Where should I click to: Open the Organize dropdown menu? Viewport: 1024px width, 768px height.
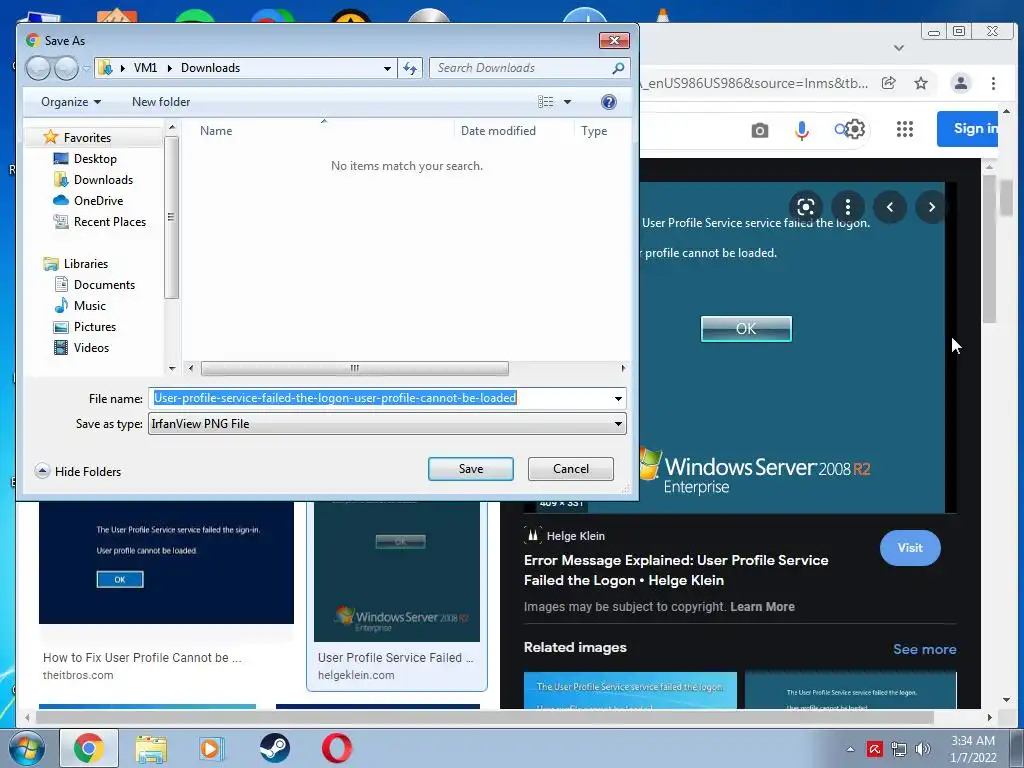[x=71, y=102]
